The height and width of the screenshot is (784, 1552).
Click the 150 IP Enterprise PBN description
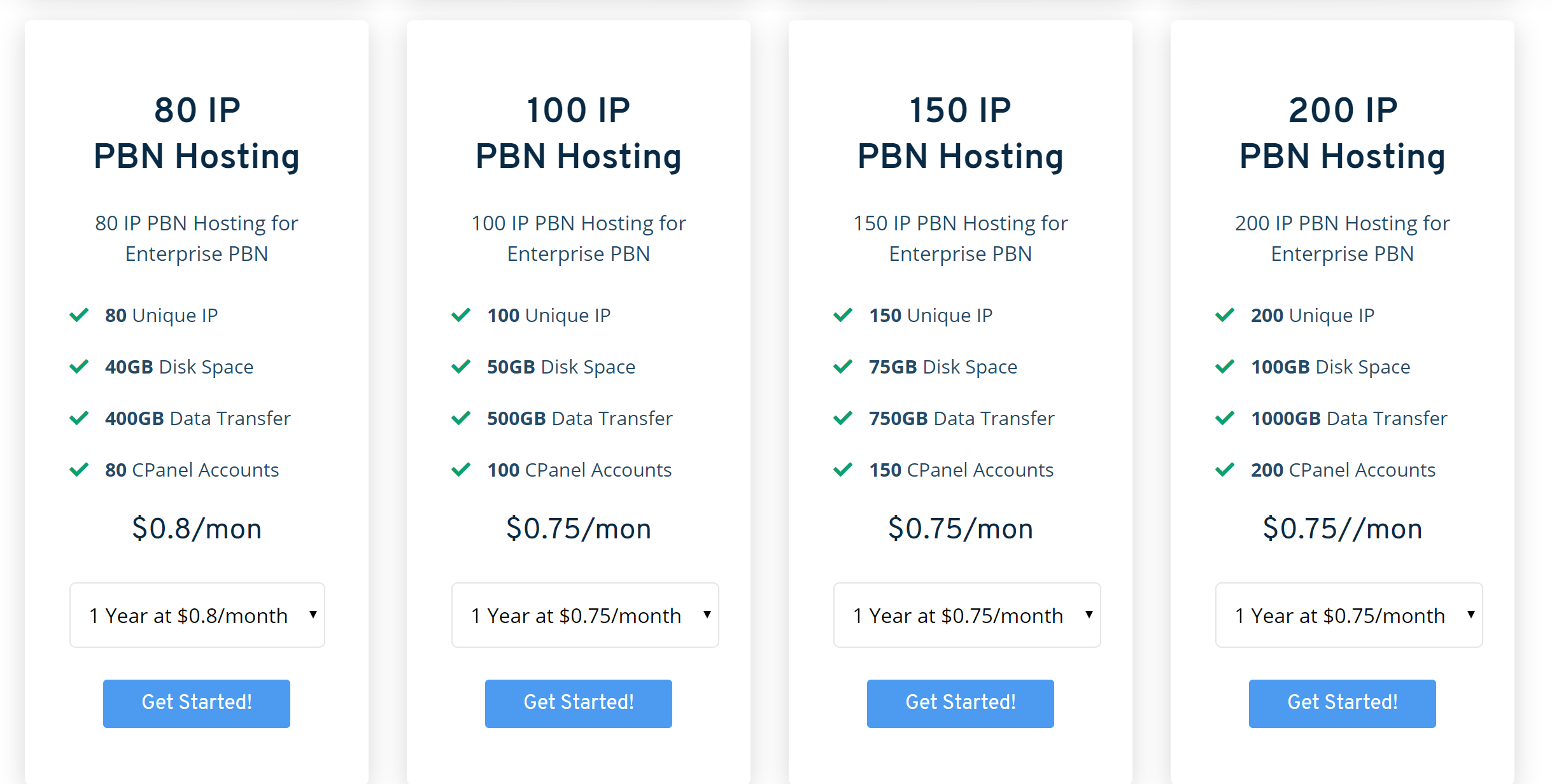click(x=960, y=238)
